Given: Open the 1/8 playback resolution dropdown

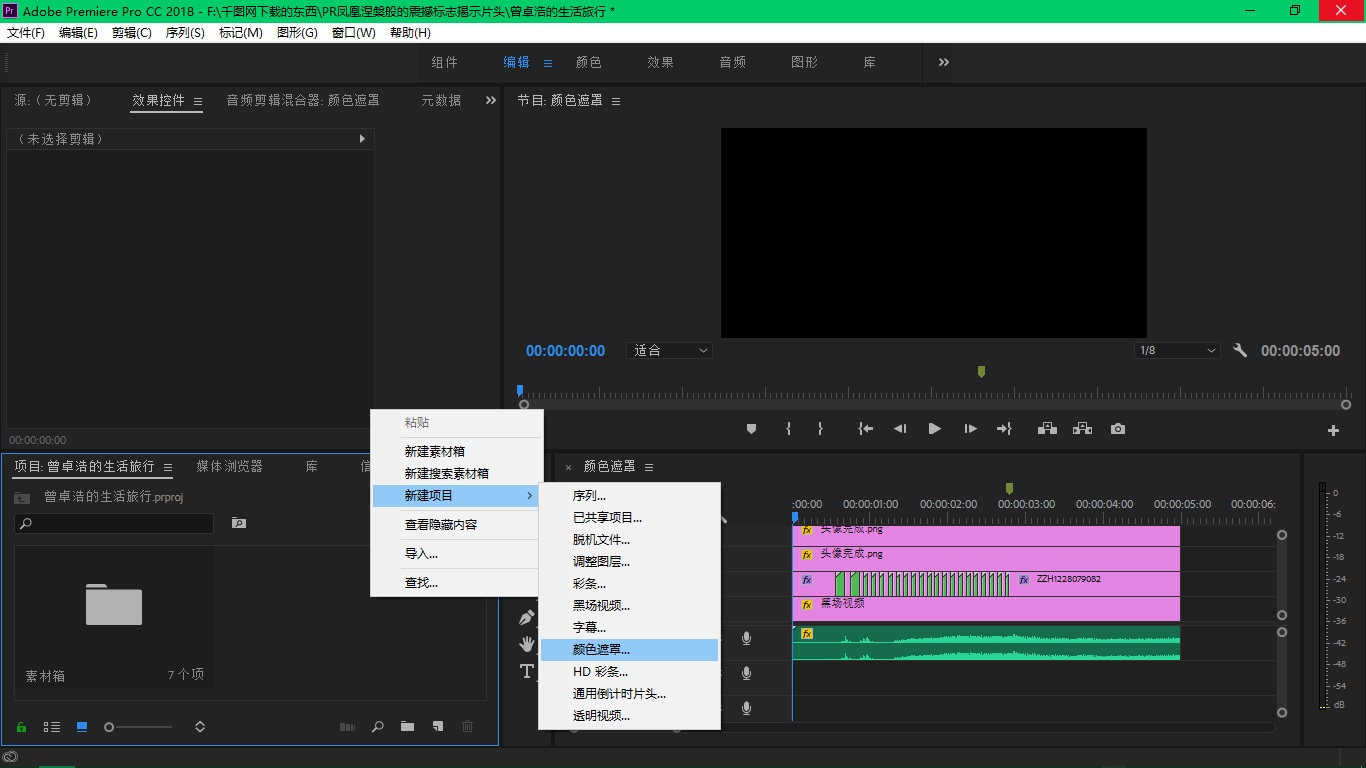Looking at the screenshot, I should coord(1176,350).
